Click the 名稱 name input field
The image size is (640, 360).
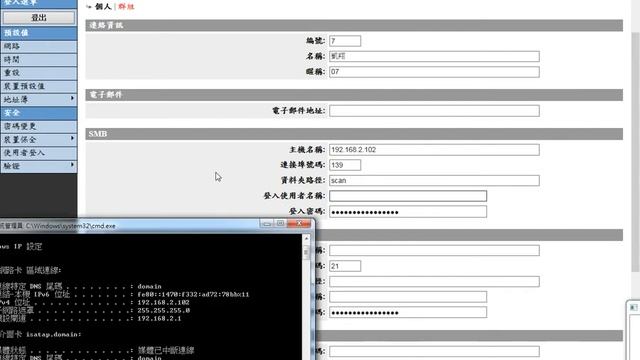coord(434,56)
